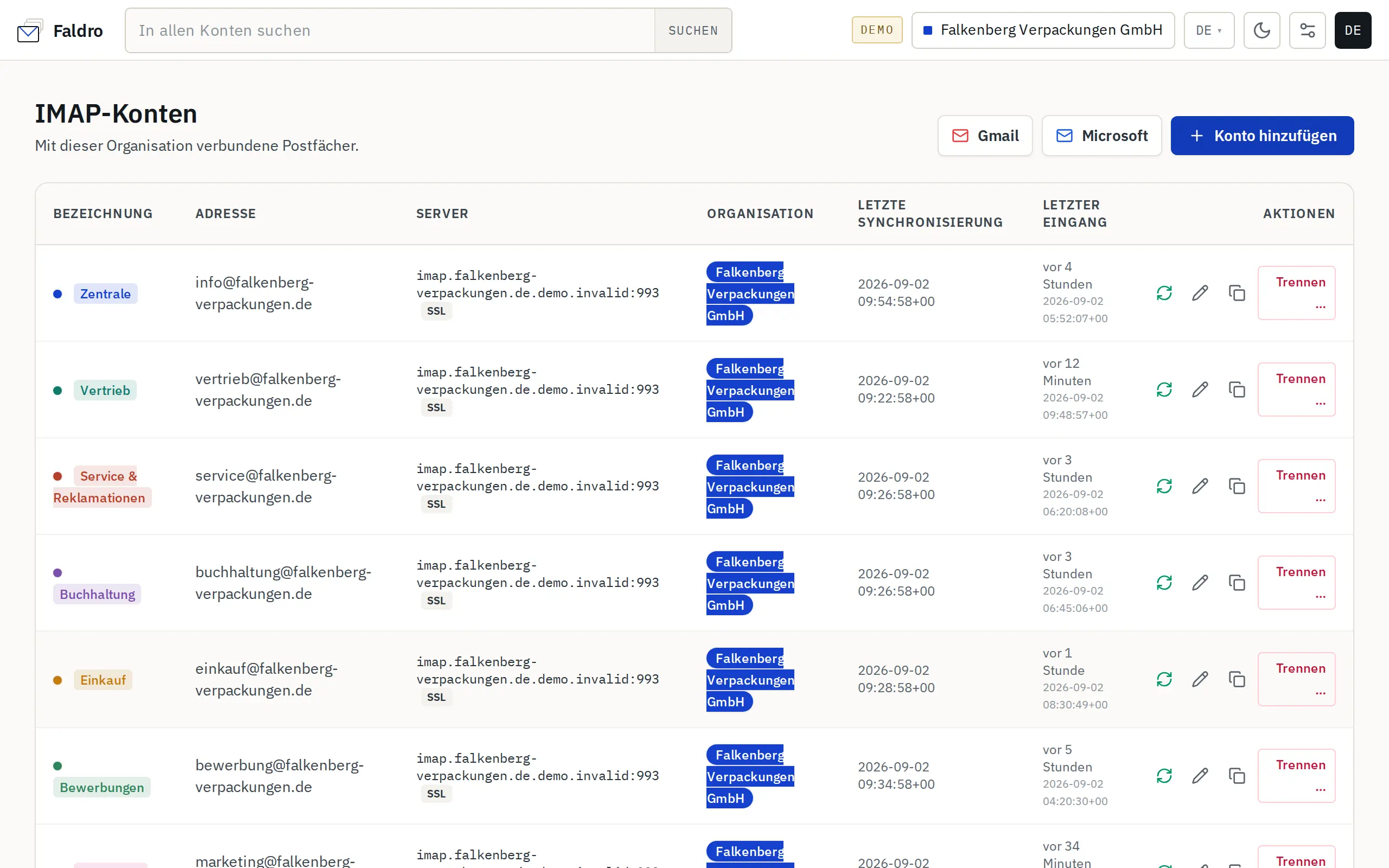Edit the Zentrale account with pencil icon
This screenshot has height=868, width=1389.
[1200, 293]
